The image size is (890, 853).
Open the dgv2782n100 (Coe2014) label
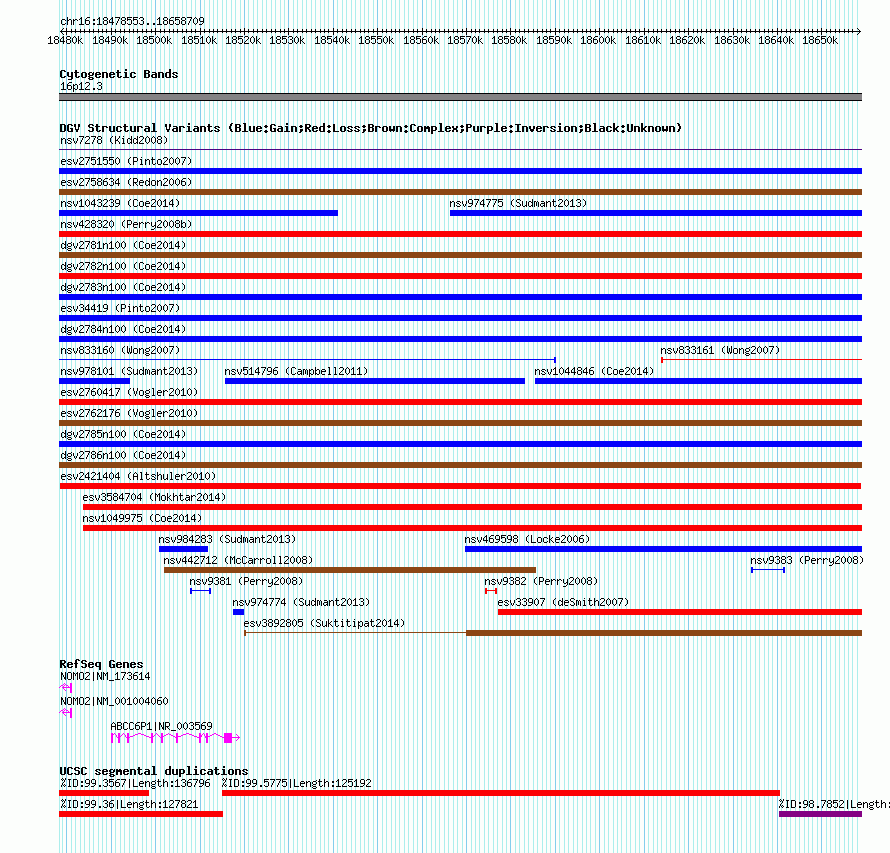tap(123, 266)
